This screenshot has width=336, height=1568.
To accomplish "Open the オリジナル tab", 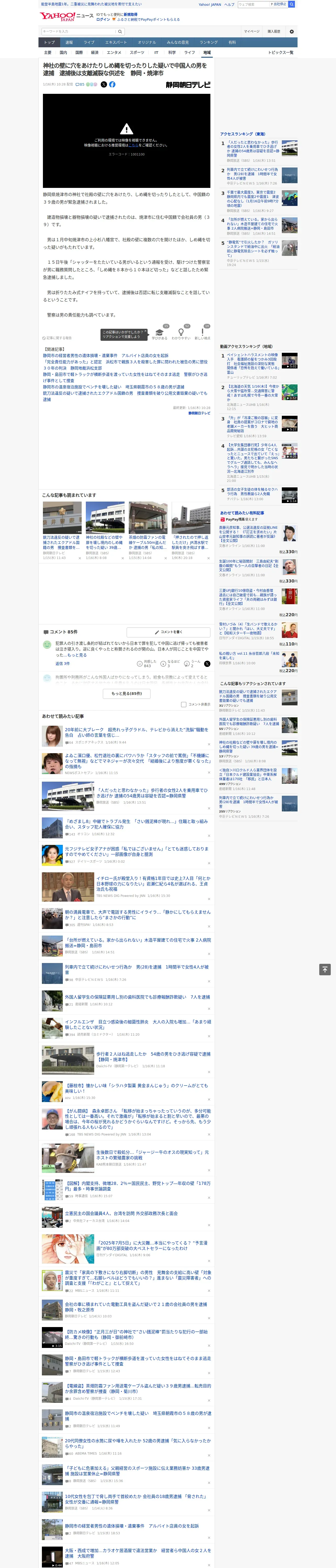I will (147, 43).
